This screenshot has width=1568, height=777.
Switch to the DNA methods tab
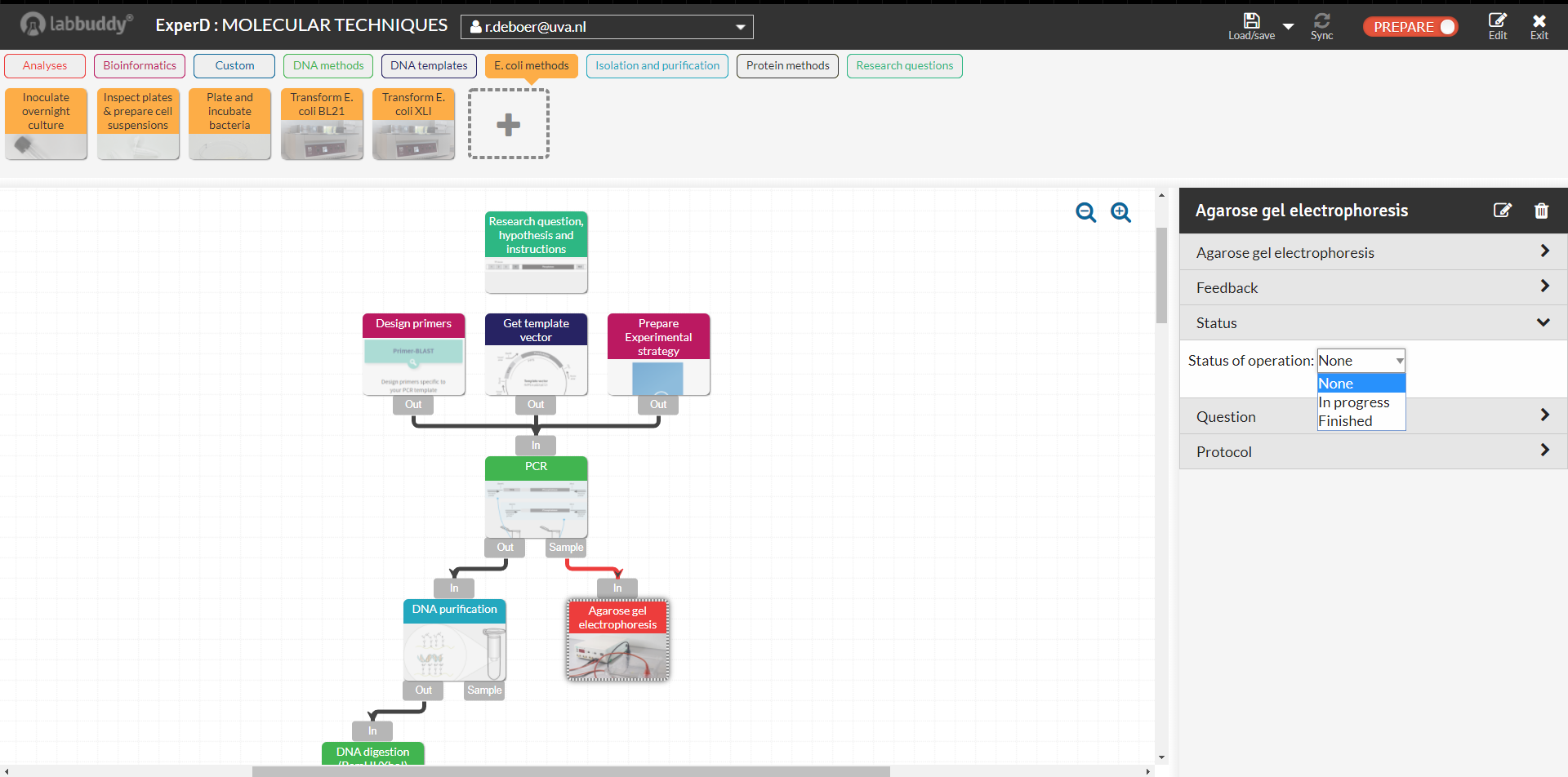[328, 65]
